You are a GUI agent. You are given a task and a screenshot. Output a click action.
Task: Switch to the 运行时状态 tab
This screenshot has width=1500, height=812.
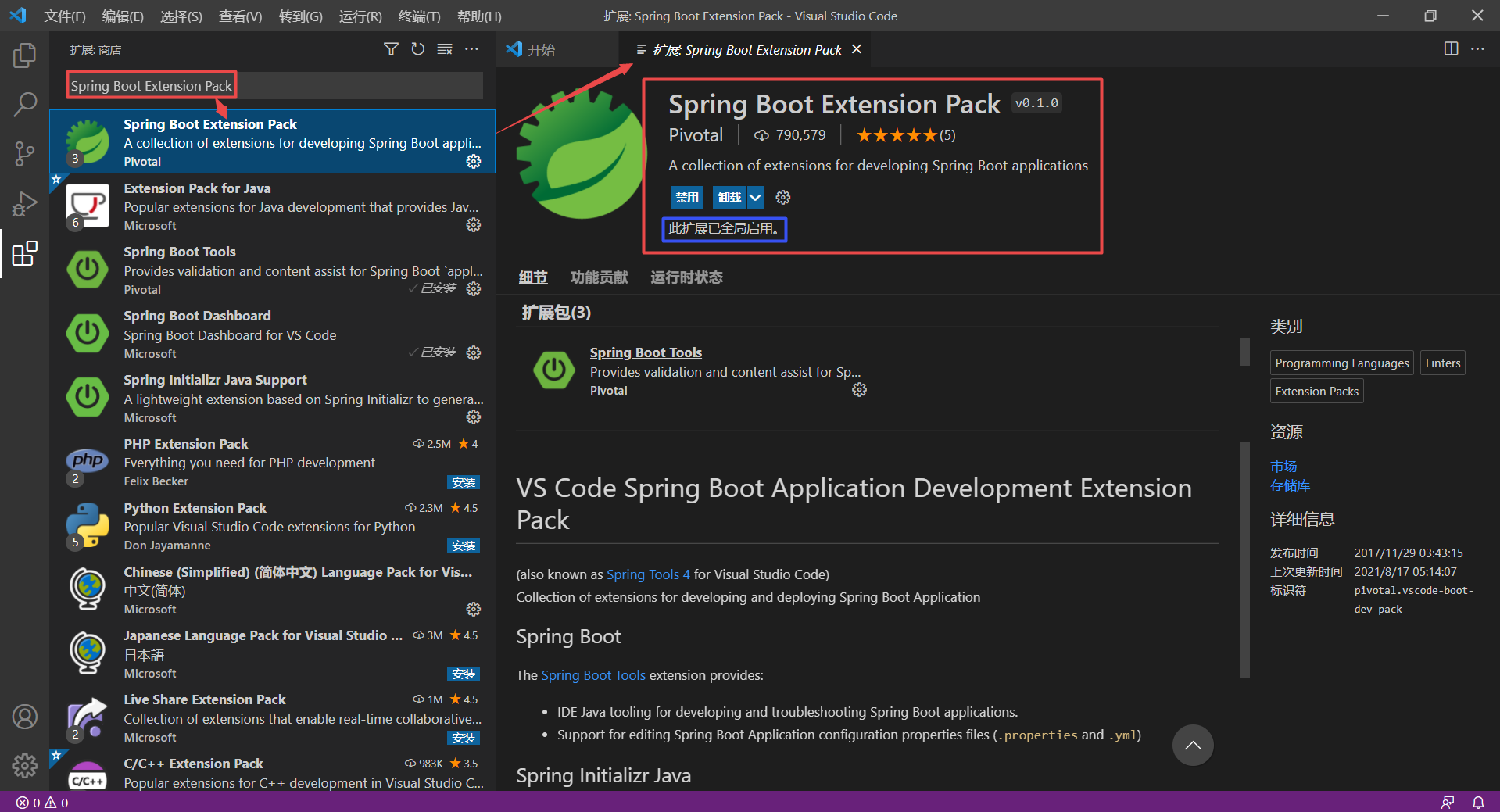[x=686, y=277]
